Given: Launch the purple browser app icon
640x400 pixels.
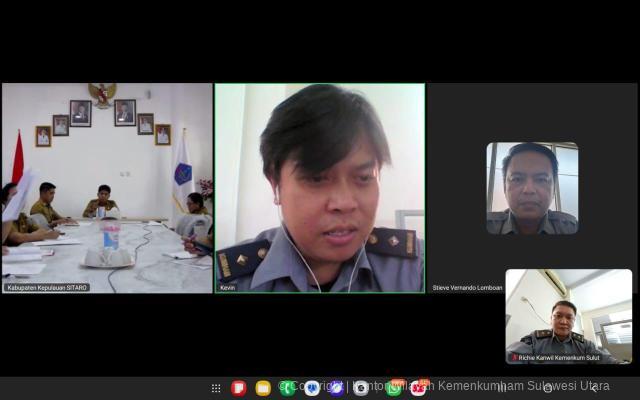Looking at the screenshot, I should tap(336, 388).
